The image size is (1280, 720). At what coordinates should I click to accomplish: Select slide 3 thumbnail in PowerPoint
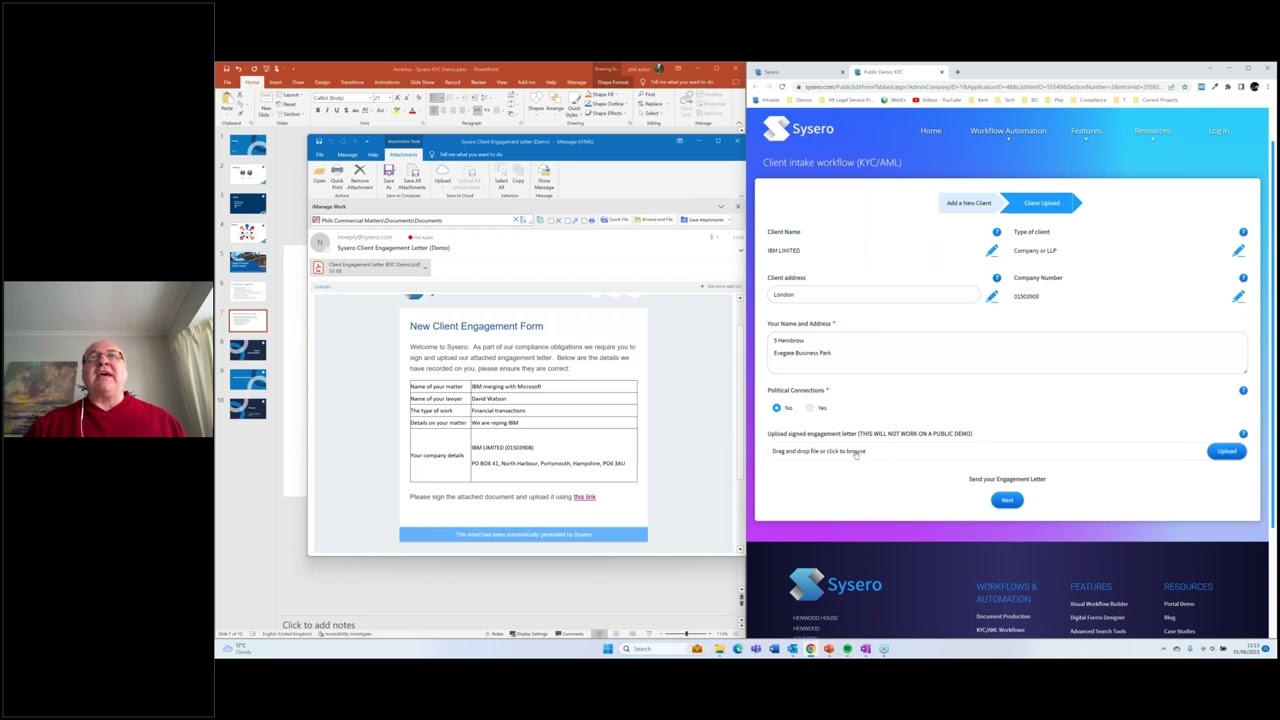pos(248,204)
